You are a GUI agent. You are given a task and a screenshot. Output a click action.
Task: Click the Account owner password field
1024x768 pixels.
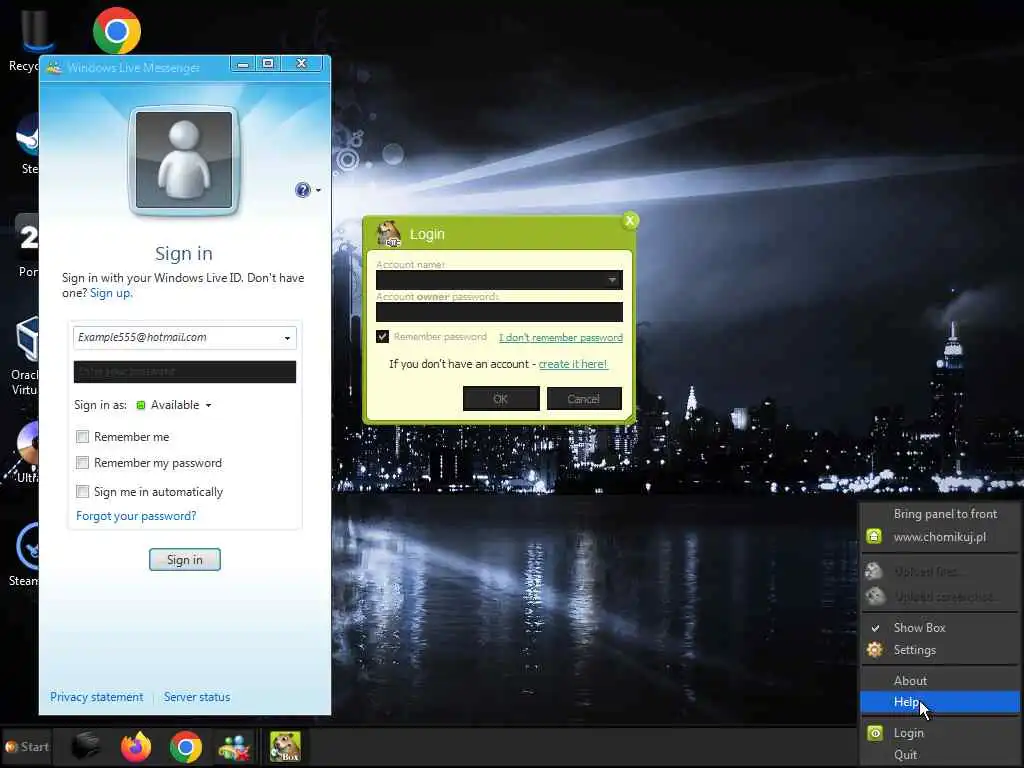click(499, 312)
